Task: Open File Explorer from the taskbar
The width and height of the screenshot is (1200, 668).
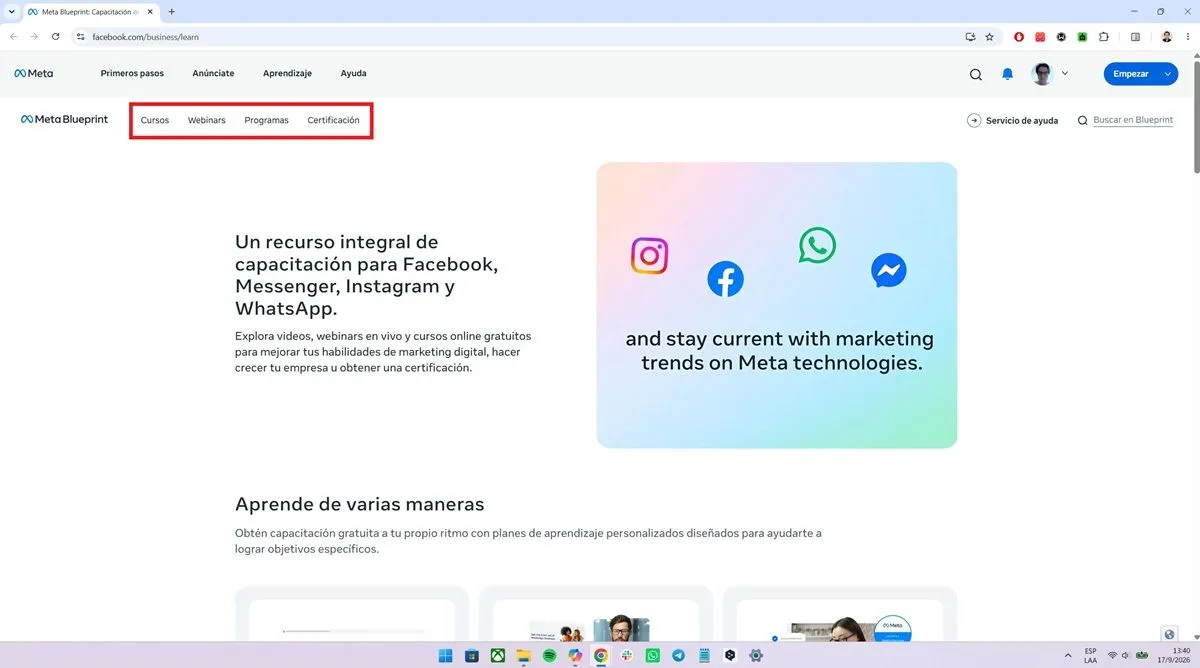Action: (x=523, y=656)
